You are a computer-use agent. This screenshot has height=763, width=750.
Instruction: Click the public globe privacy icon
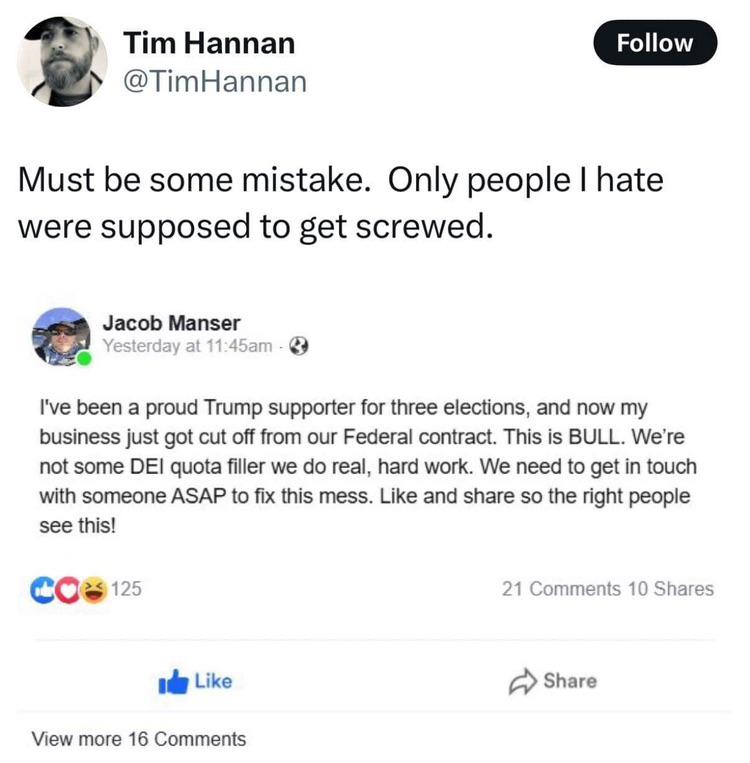(298, 346)
